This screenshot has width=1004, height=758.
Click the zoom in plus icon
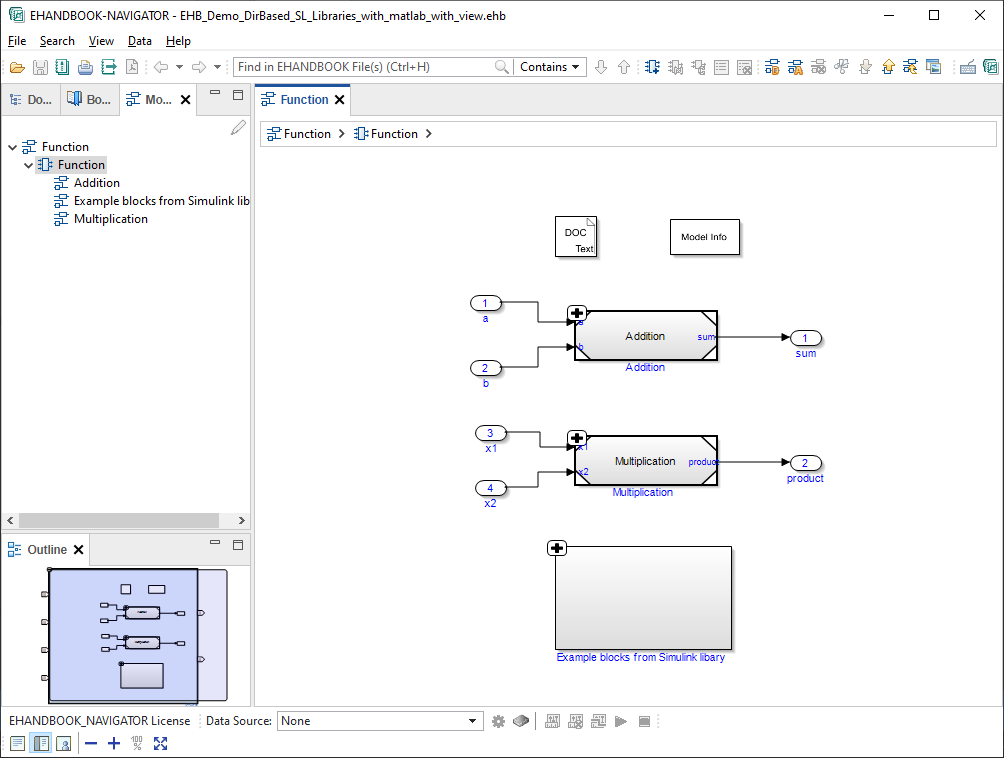pyautogui.click(x=114, y=743)
